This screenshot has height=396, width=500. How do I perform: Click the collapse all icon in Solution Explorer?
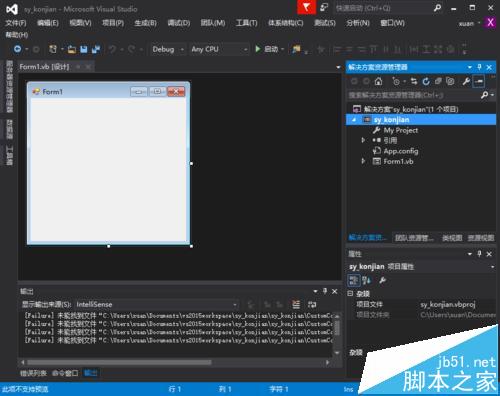[438, 81]
